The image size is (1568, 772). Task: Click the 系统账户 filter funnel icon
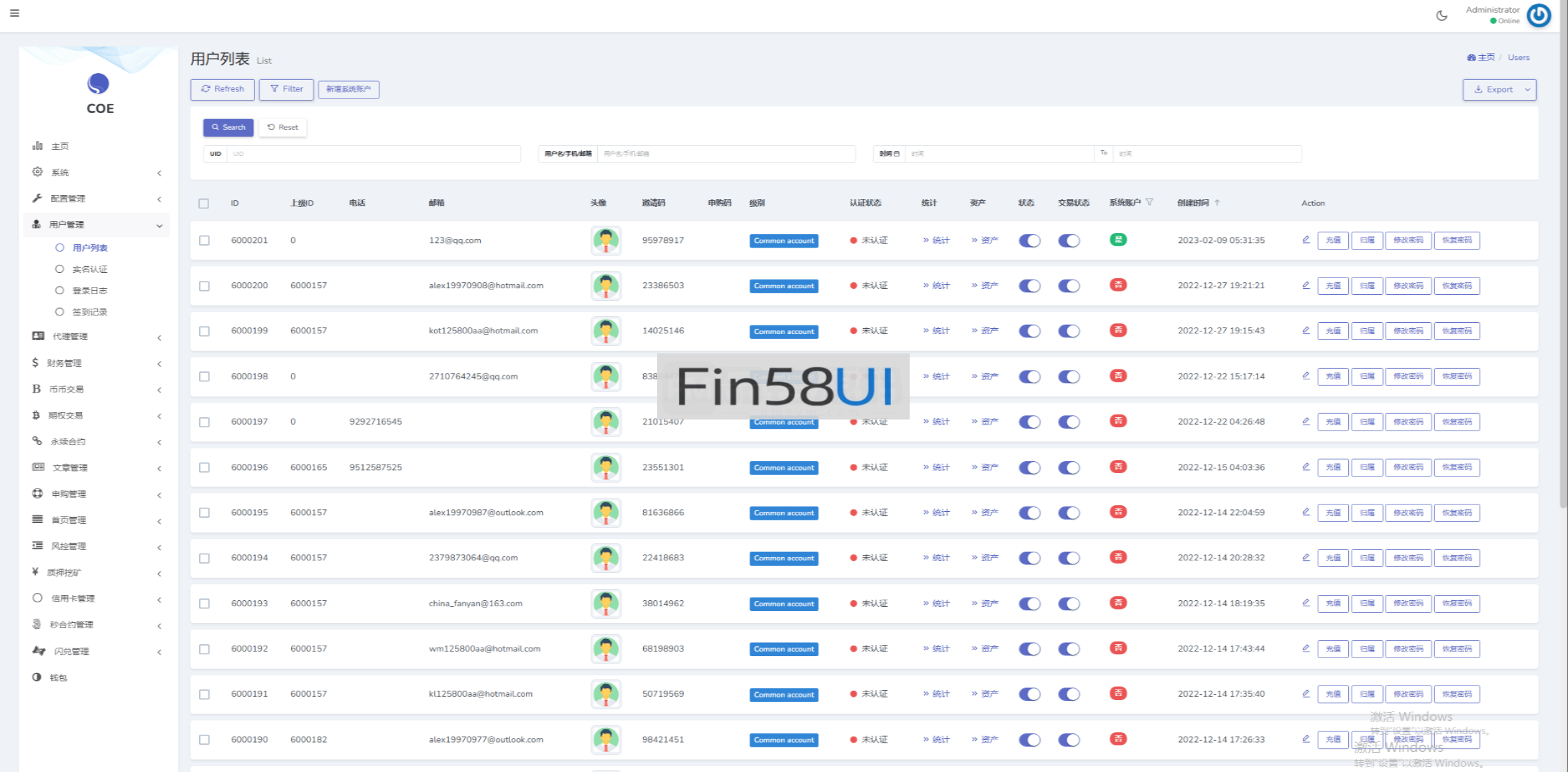(1149, 202)
